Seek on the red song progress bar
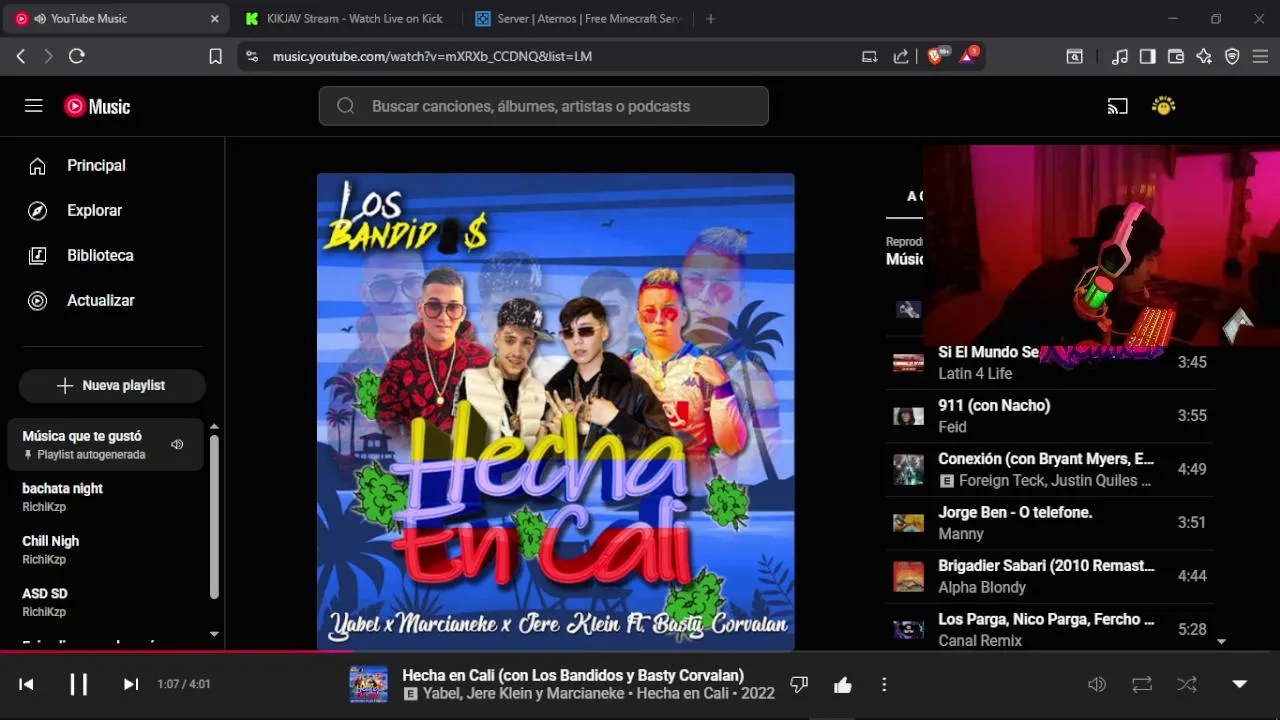The height and width of the screenshot is (720, 1280). tap(640, 652)
